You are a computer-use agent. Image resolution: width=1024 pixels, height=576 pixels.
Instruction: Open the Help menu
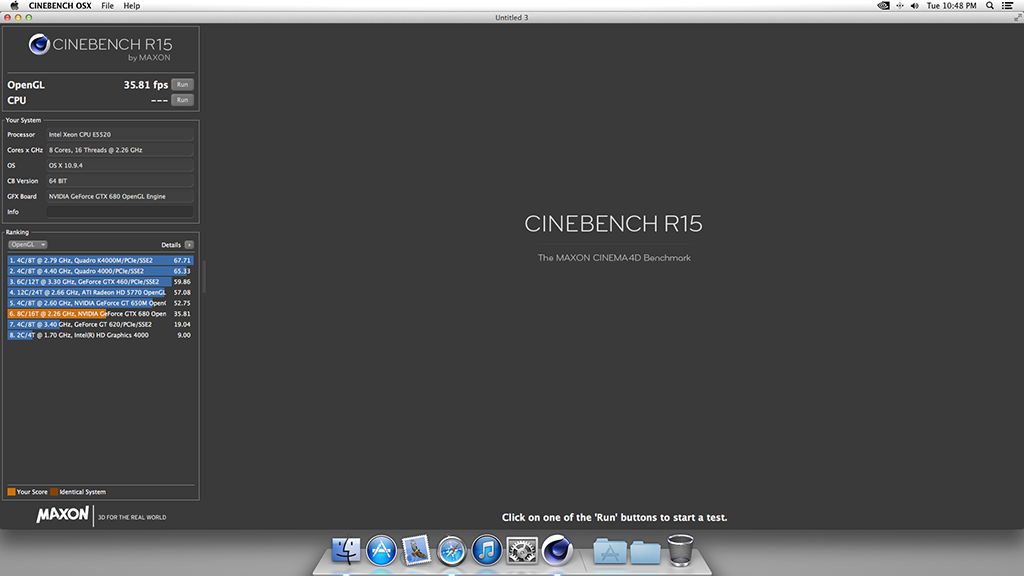pos(131,6)
